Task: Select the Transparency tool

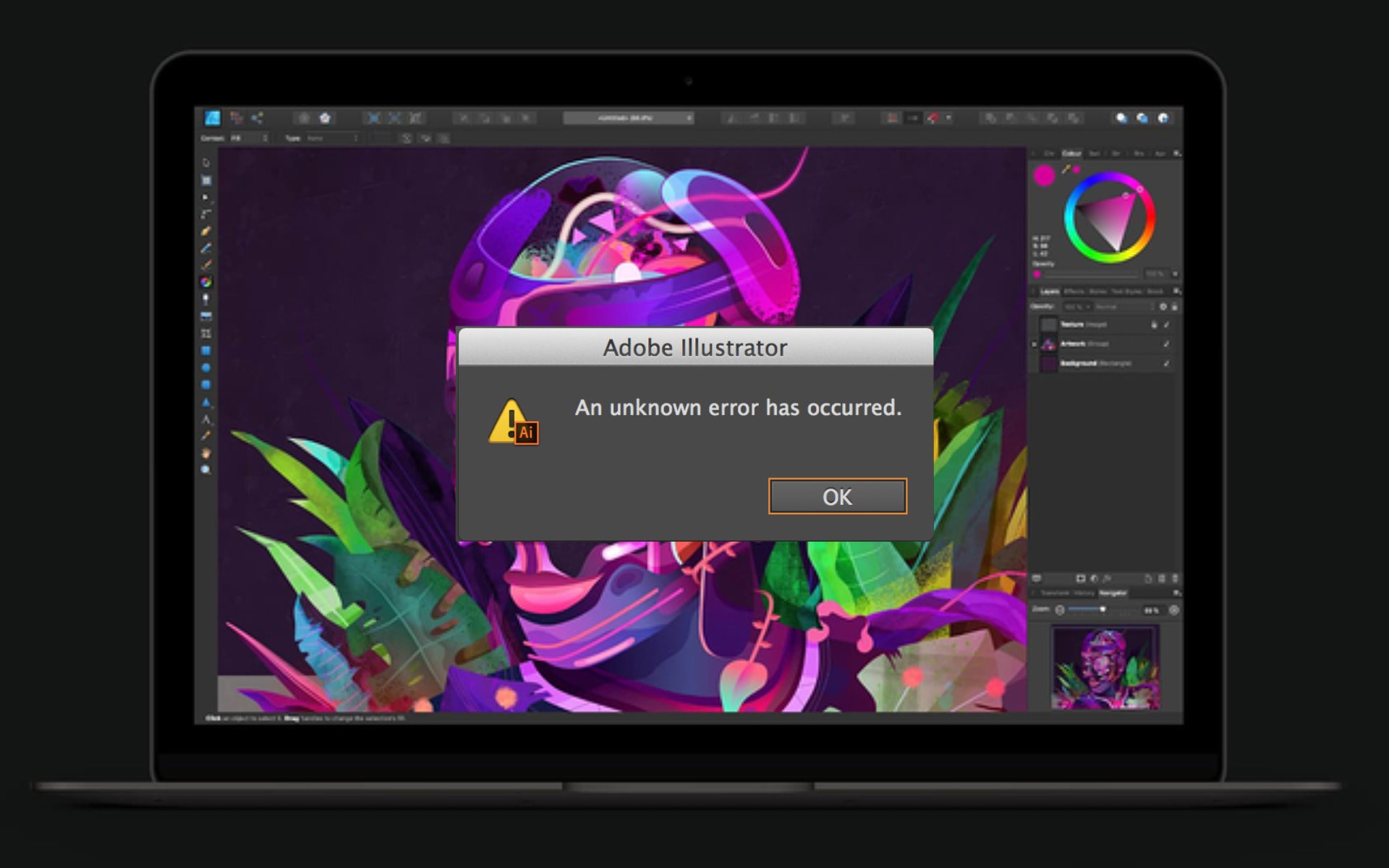Action: click(x=206, y=299)
